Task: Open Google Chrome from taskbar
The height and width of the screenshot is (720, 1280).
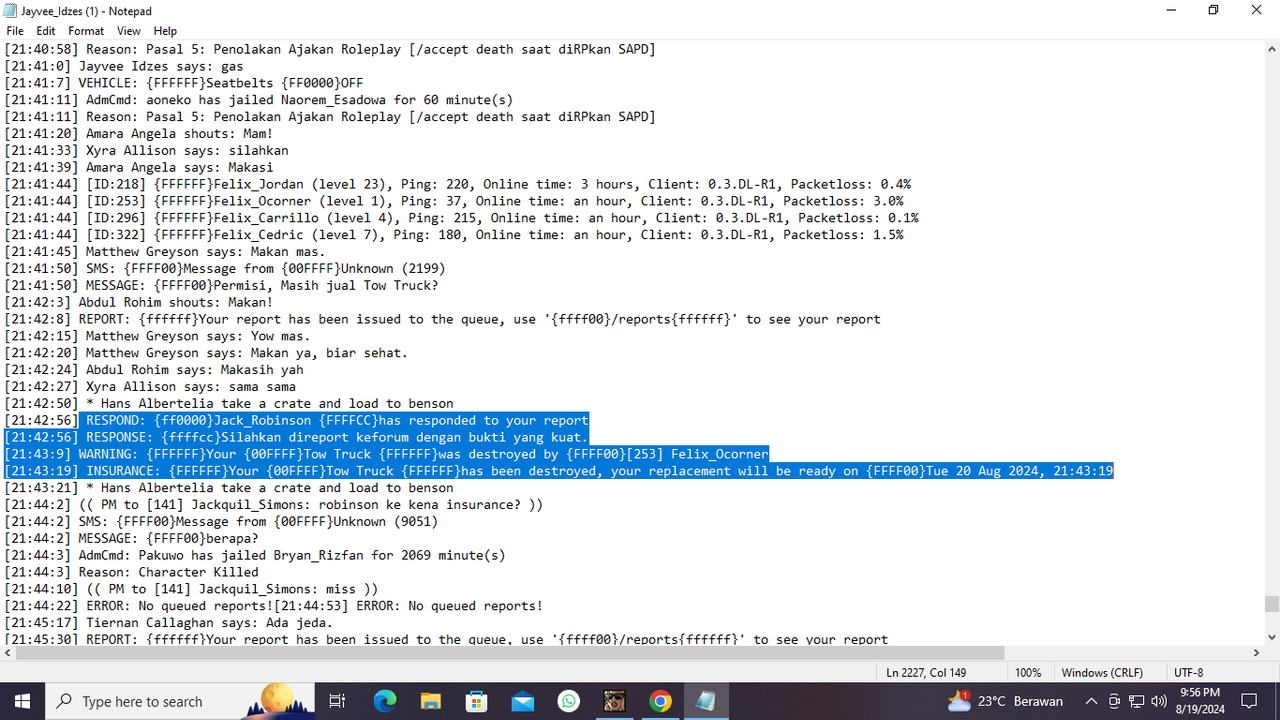Action: point(660,701)
